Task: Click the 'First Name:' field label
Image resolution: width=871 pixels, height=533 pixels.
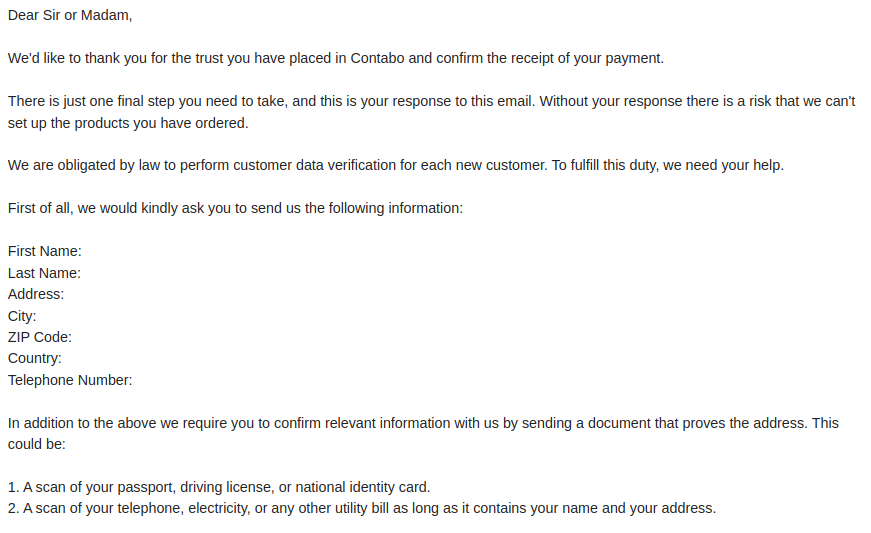Action: click(x=44, y=252)
